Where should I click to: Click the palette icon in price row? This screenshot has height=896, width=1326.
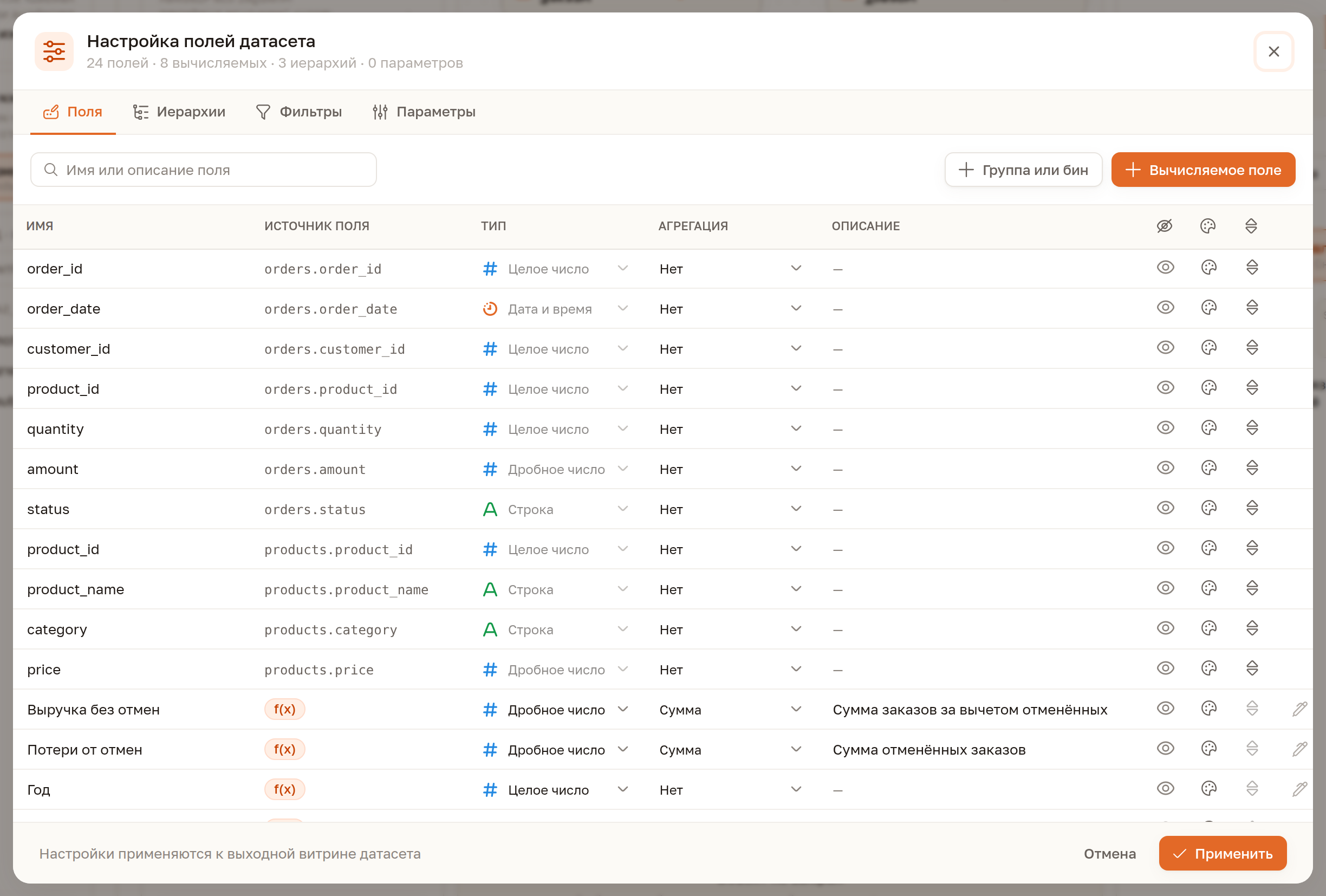tap(1208, 668)
